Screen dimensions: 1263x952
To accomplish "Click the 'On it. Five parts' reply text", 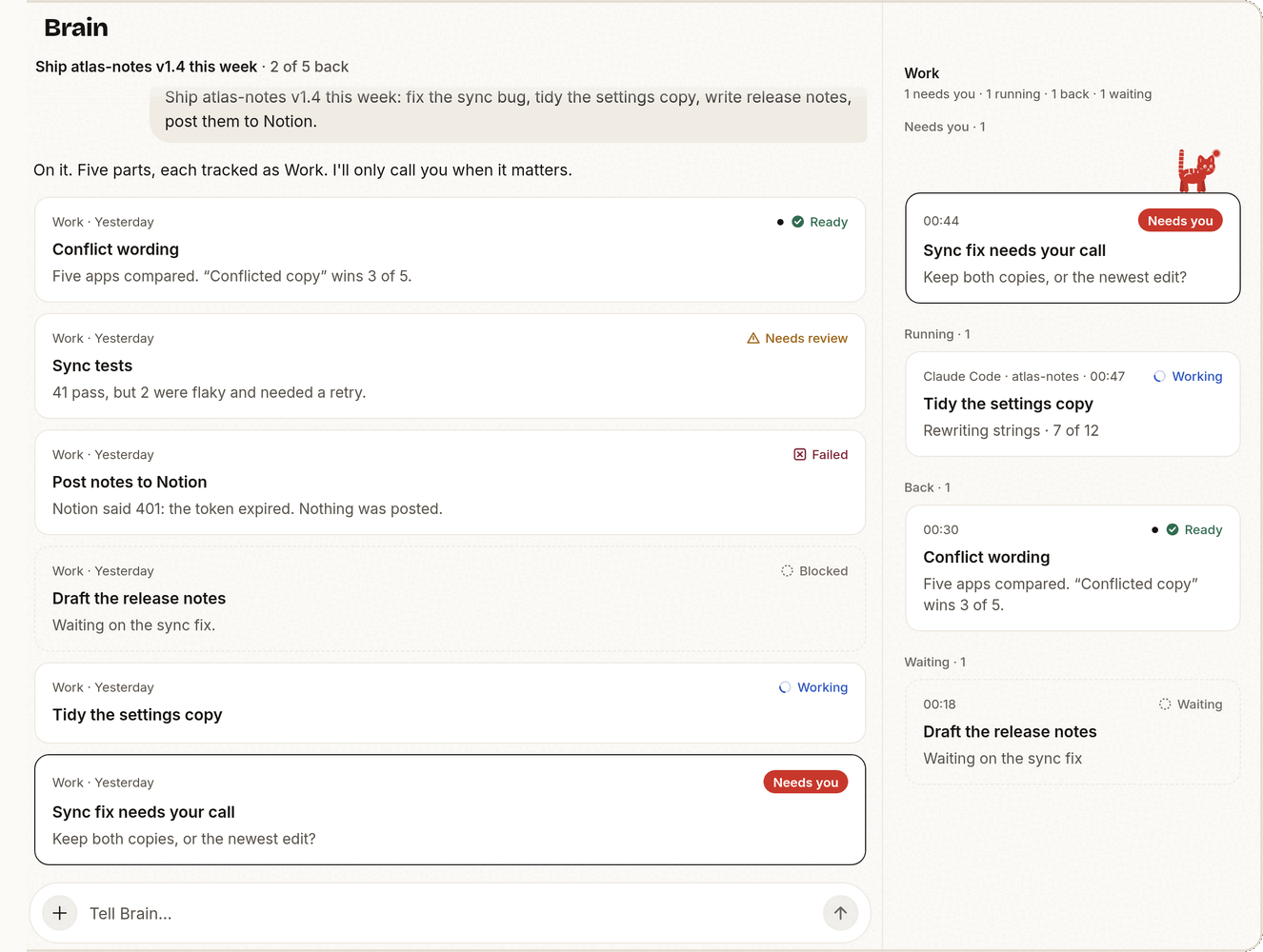I will tap(303, 170).
